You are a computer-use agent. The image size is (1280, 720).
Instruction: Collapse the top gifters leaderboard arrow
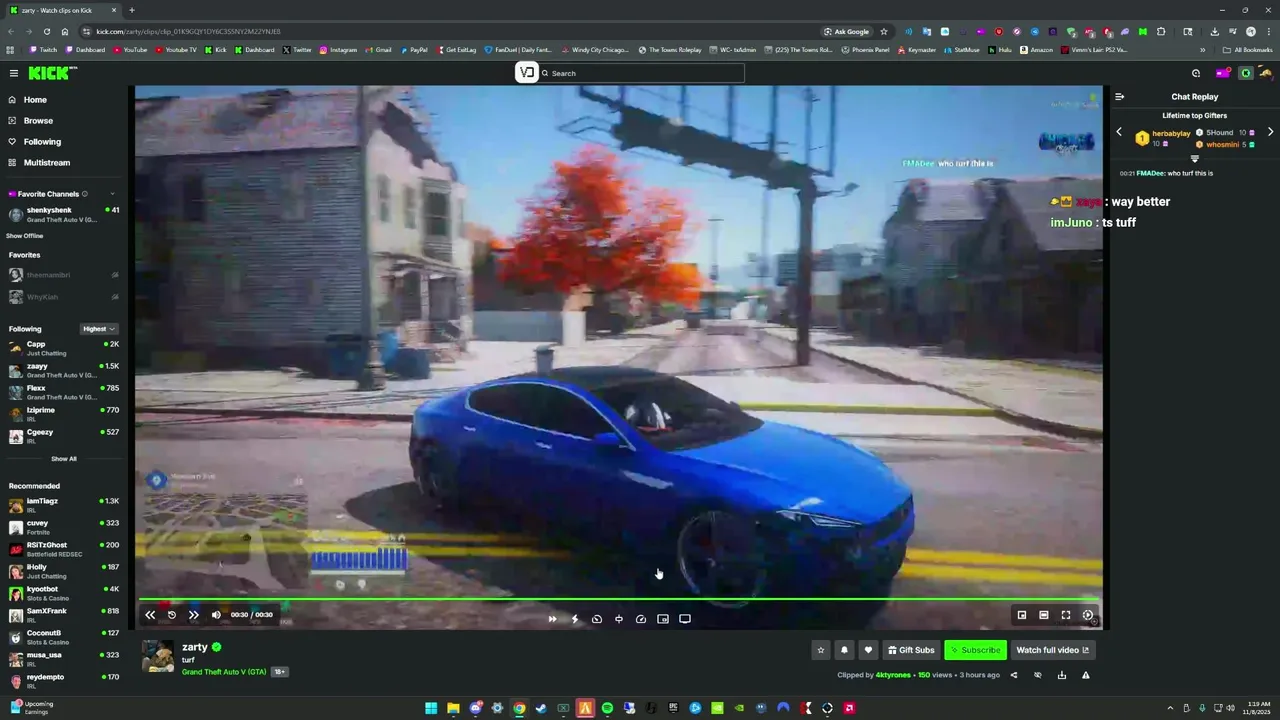pos(1195,158)
